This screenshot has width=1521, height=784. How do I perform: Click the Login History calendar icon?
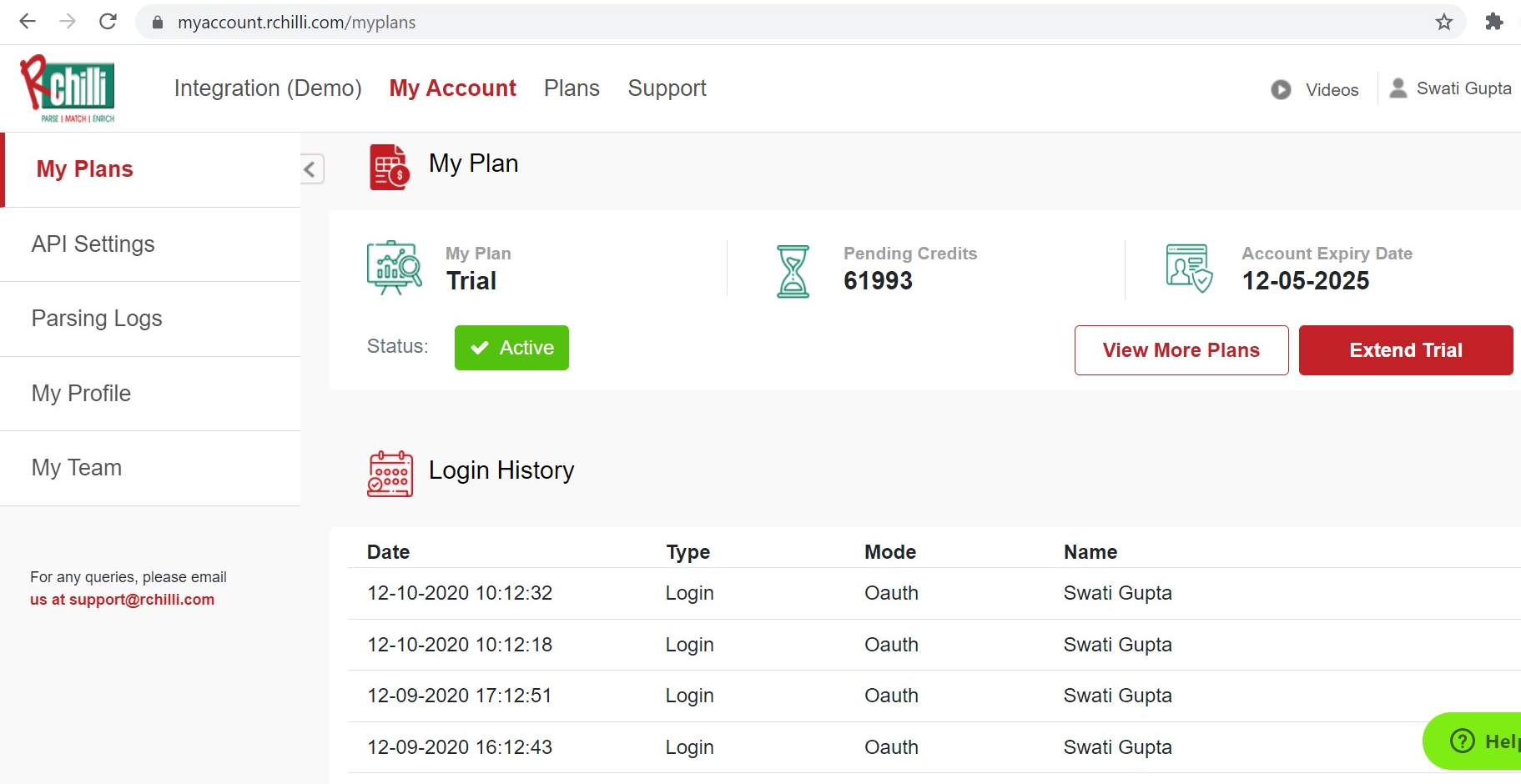tap(390, 474)
